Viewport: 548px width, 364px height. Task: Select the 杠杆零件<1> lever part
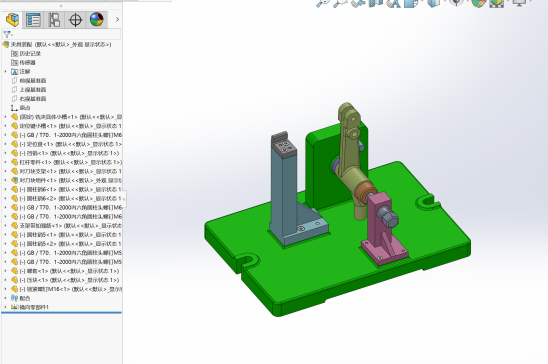pyautogui.click(x=66, y=162)
